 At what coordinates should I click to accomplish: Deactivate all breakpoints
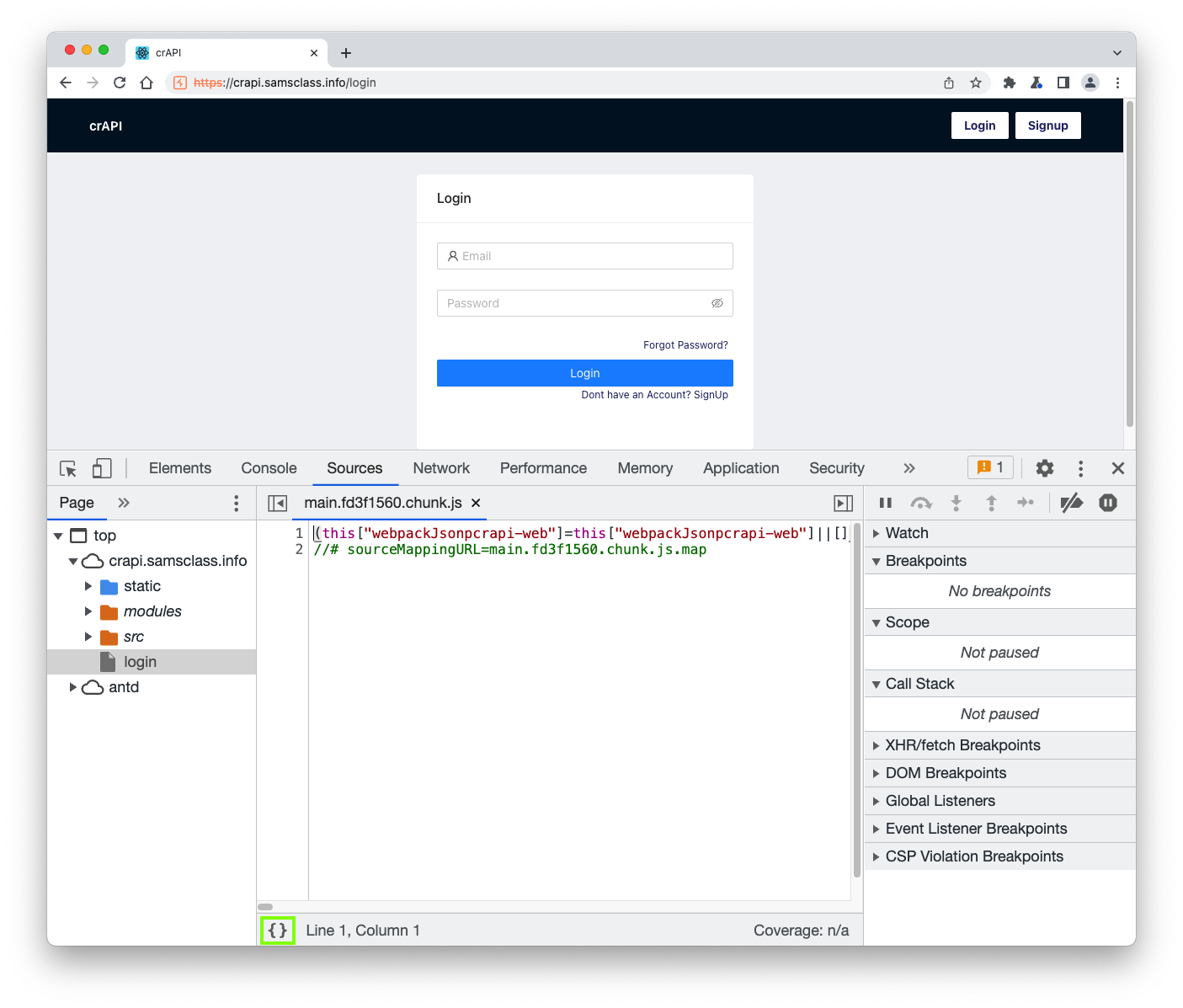click(x=1072, y=503)
